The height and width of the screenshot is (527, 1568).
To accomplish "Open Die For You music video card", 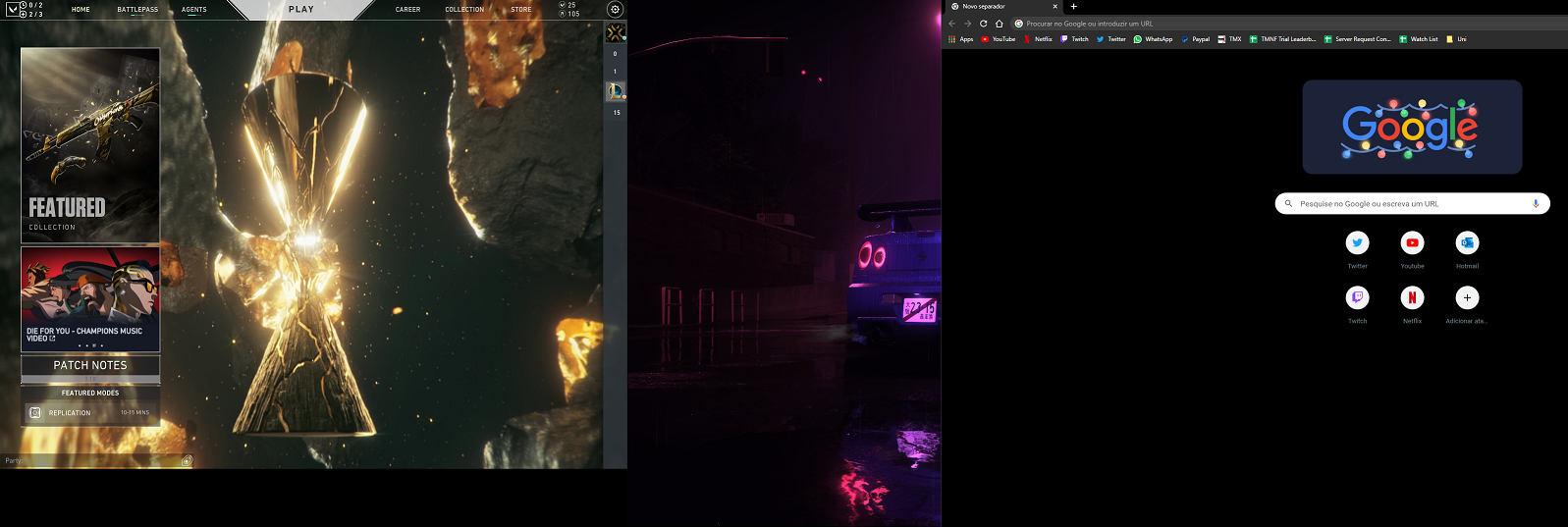I will pos(90,299).
